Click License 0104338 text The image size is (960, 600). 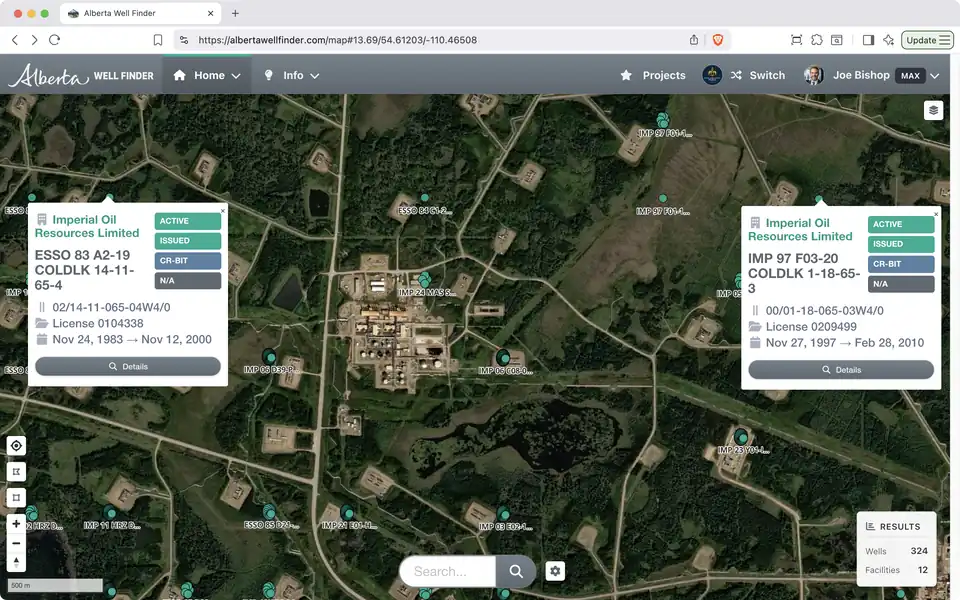tap(98, 323)
